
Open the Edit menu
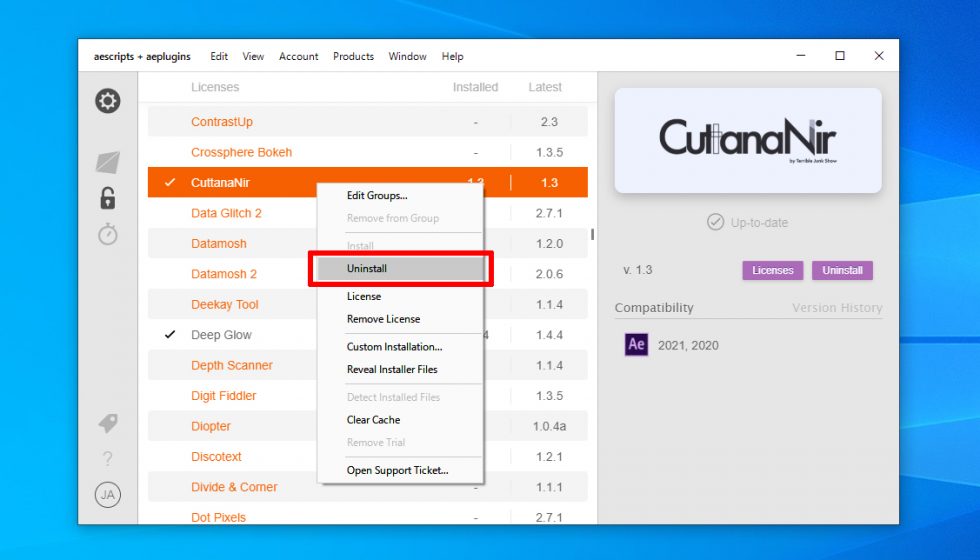(x=219, y=56)
